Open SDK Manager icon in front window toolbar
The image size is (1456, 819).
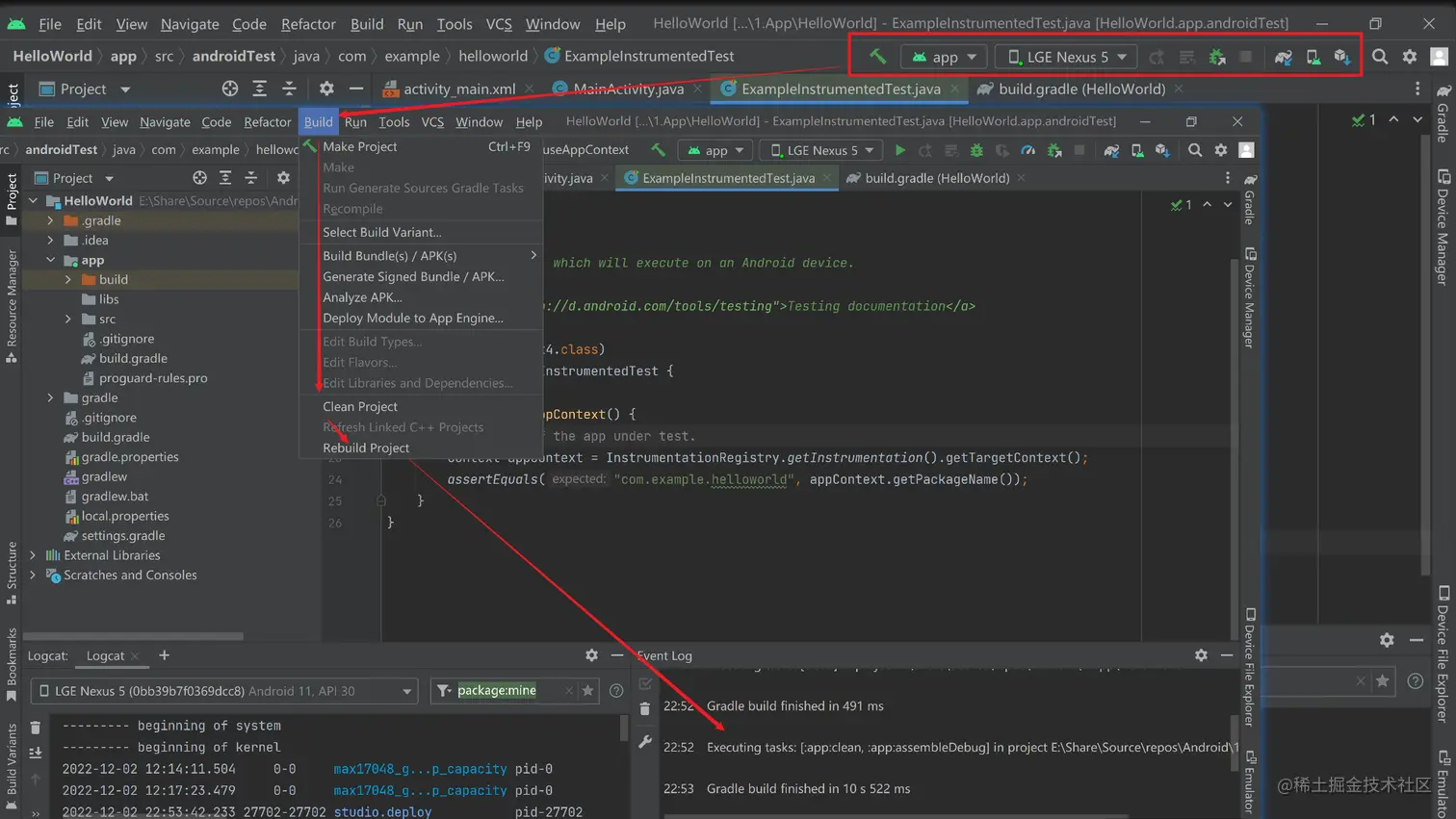[x=1162, y=150]
